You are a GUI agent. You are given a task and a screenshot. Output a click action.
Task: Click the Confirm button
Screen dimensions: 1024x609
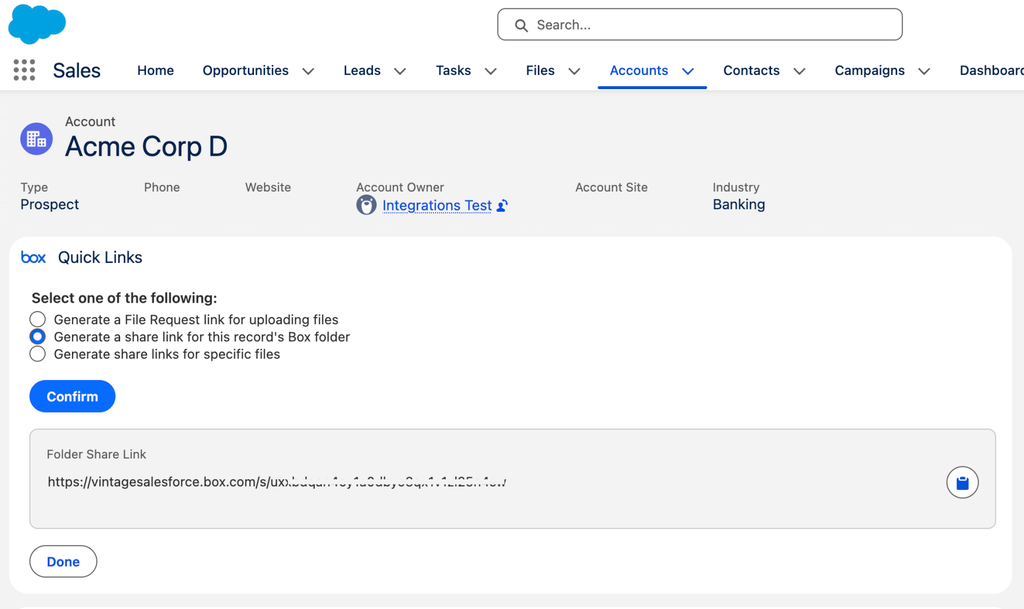72,396
